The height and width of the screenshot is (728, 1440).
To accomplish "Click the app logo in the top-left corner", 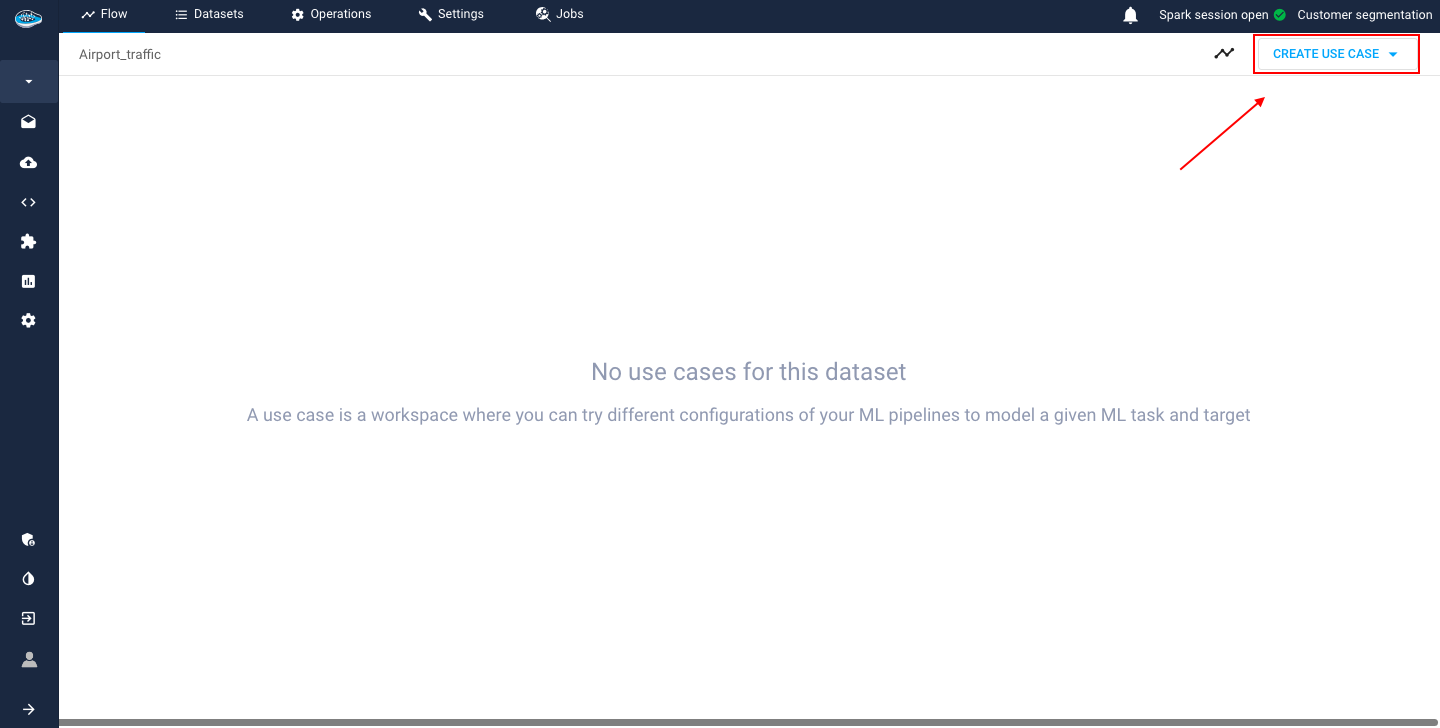I will [28, 16].
